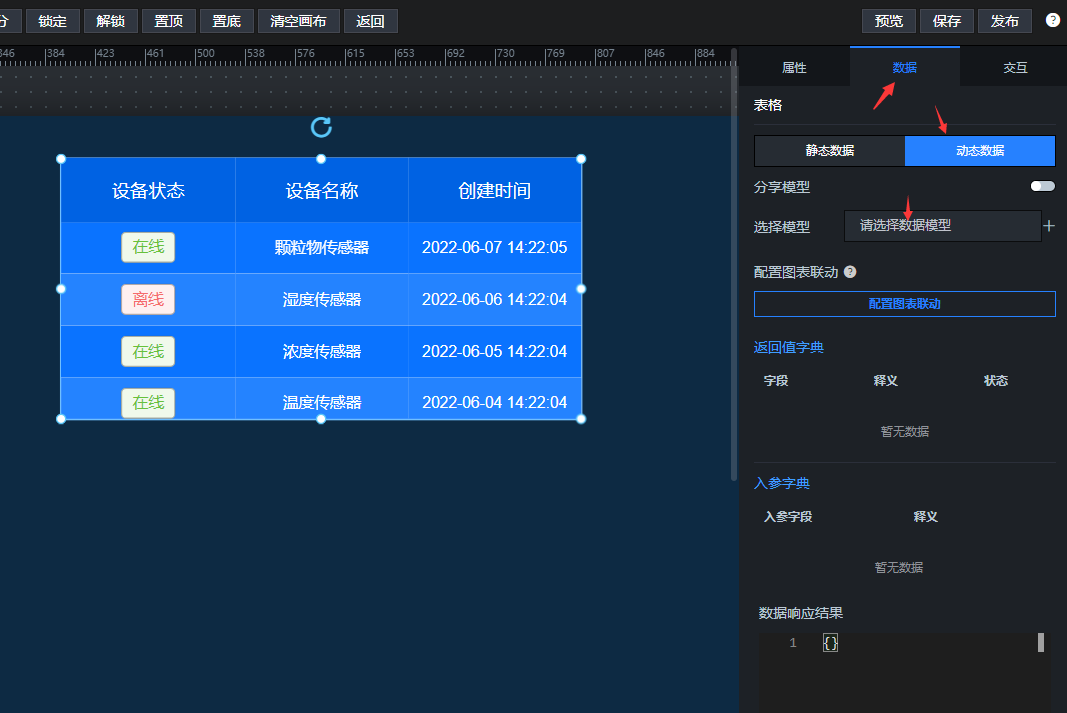Click the 锁定 toolbar button
1067x713 pixels.
52,21
